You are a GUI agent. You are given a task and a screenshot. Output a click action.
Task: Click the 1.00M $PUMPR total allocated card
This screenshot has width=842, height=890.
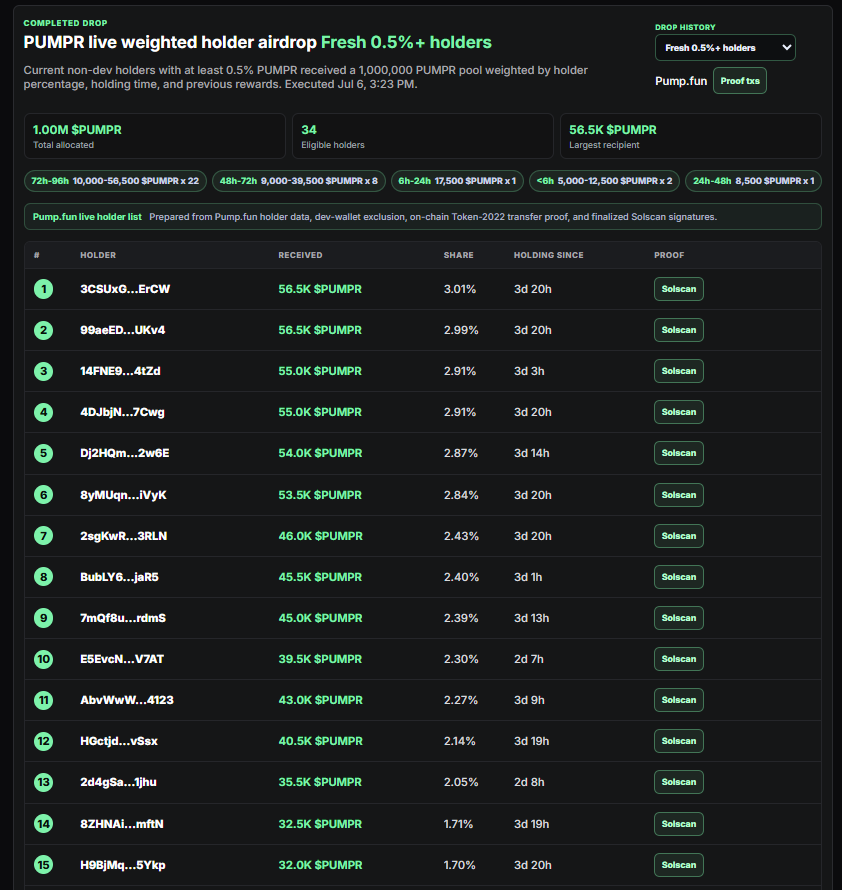click(x=154, y=136)
